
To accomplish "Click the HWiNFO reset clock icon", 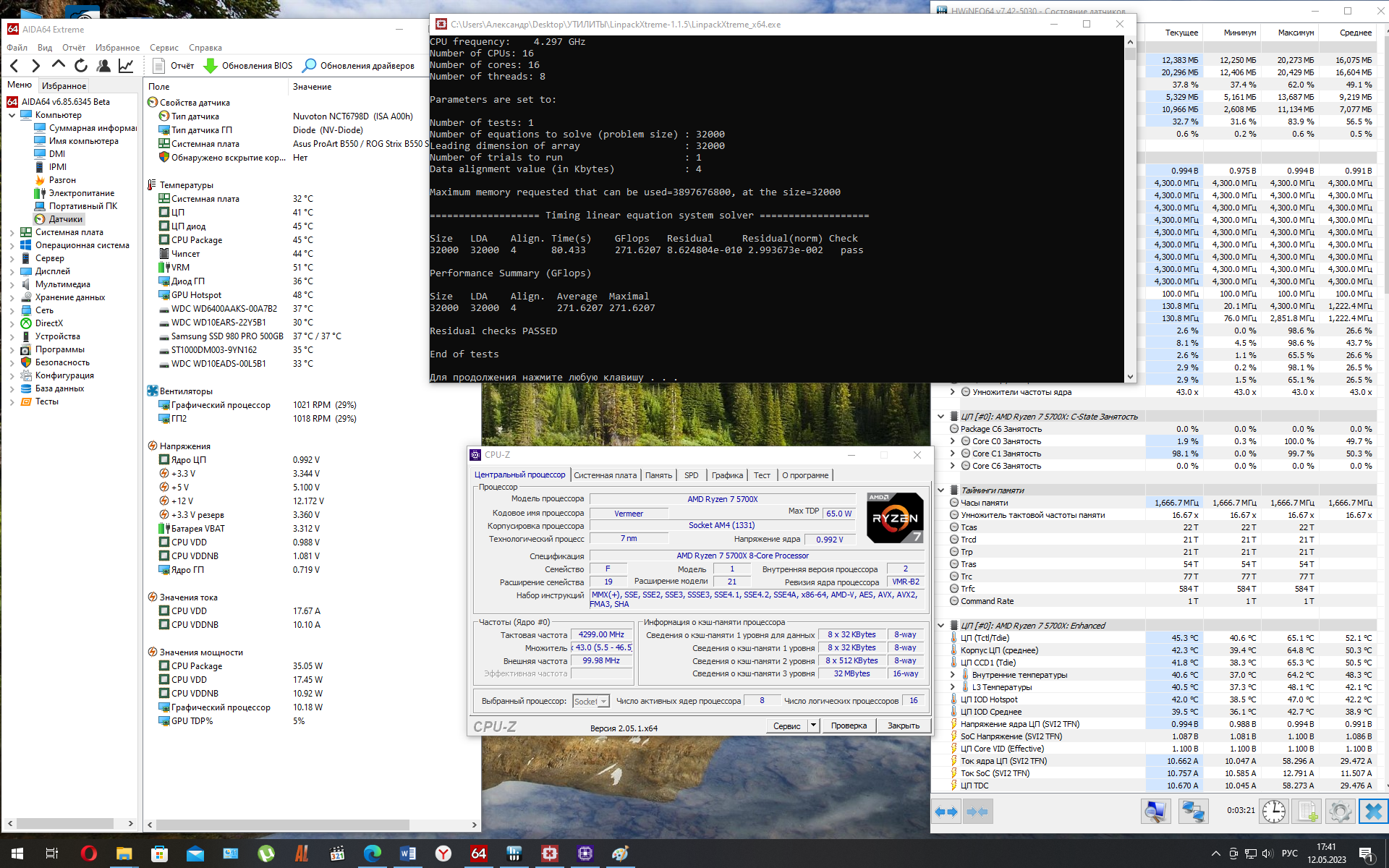I will coord(1273,811).
